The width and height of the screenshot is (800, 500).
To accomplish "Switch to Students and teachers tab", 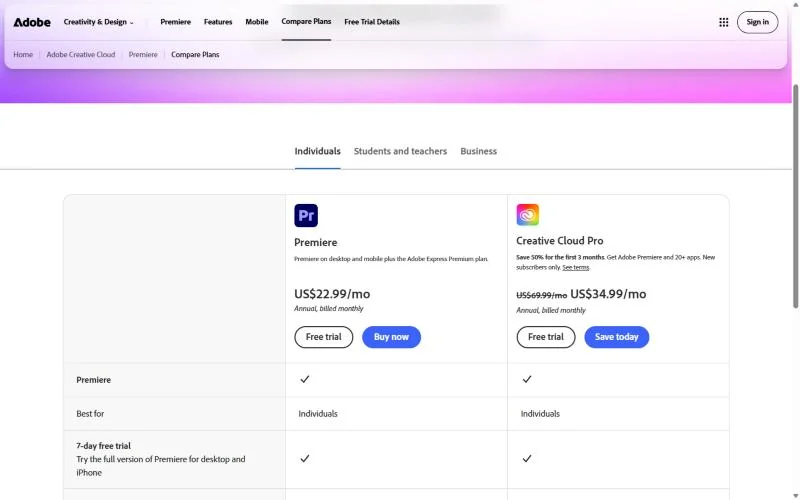I will click(x=400, y=151).
